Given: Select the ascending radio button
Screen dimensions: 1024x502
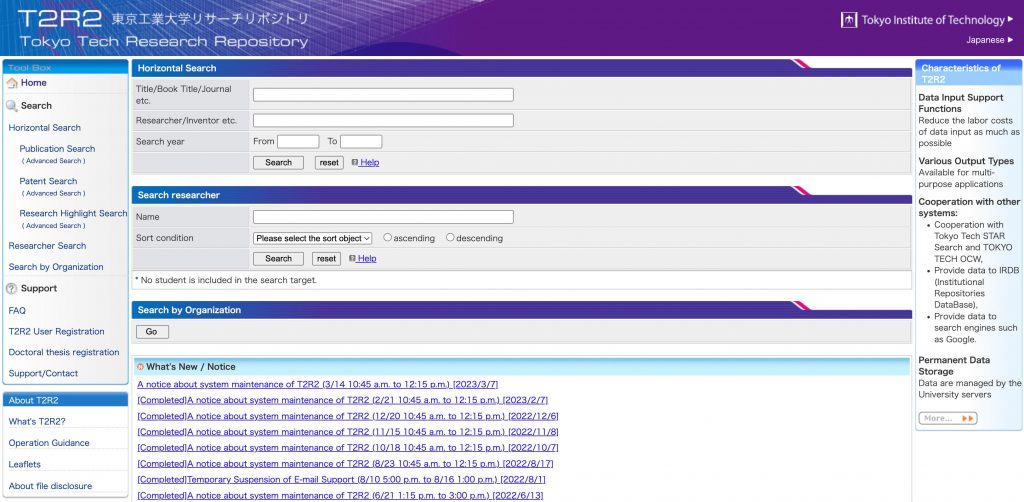Looking at the screenshot, I should (x=387, y=238).
